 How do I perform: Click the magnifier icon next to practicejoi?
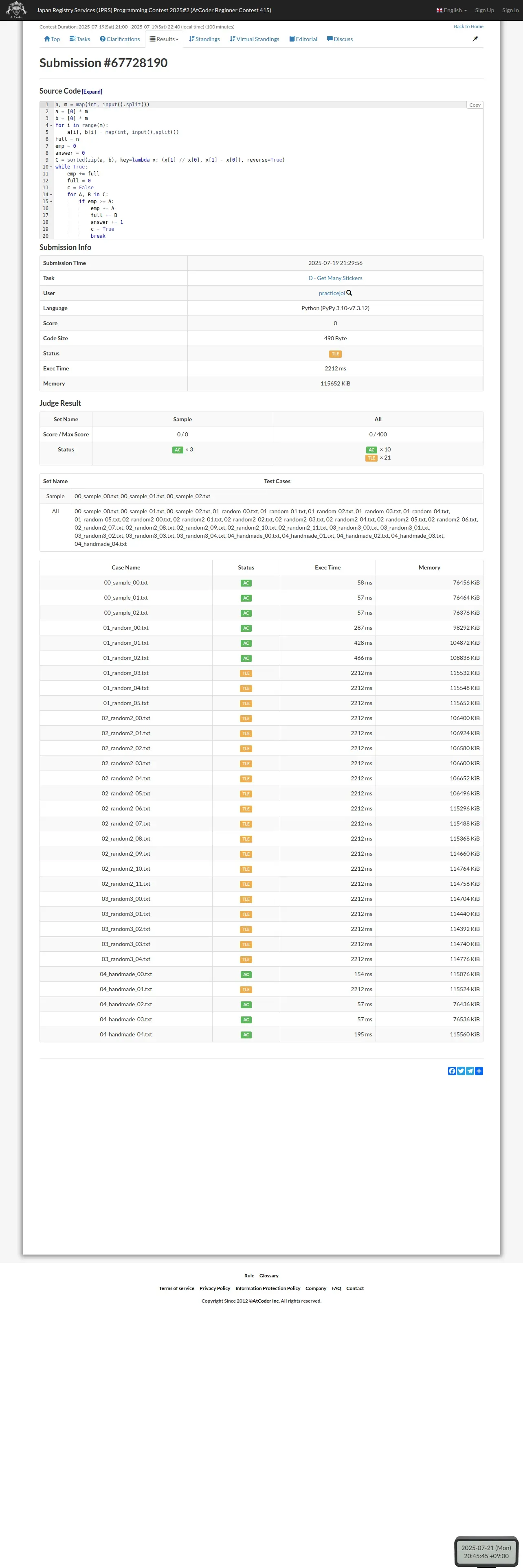(349, 293)
